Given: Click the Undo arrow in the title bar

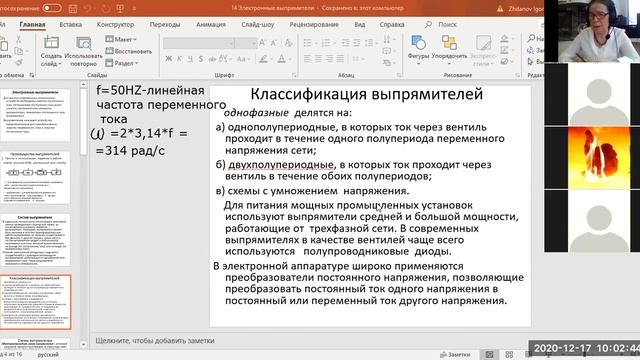Looking at the screenshot, I should (87, 8).
